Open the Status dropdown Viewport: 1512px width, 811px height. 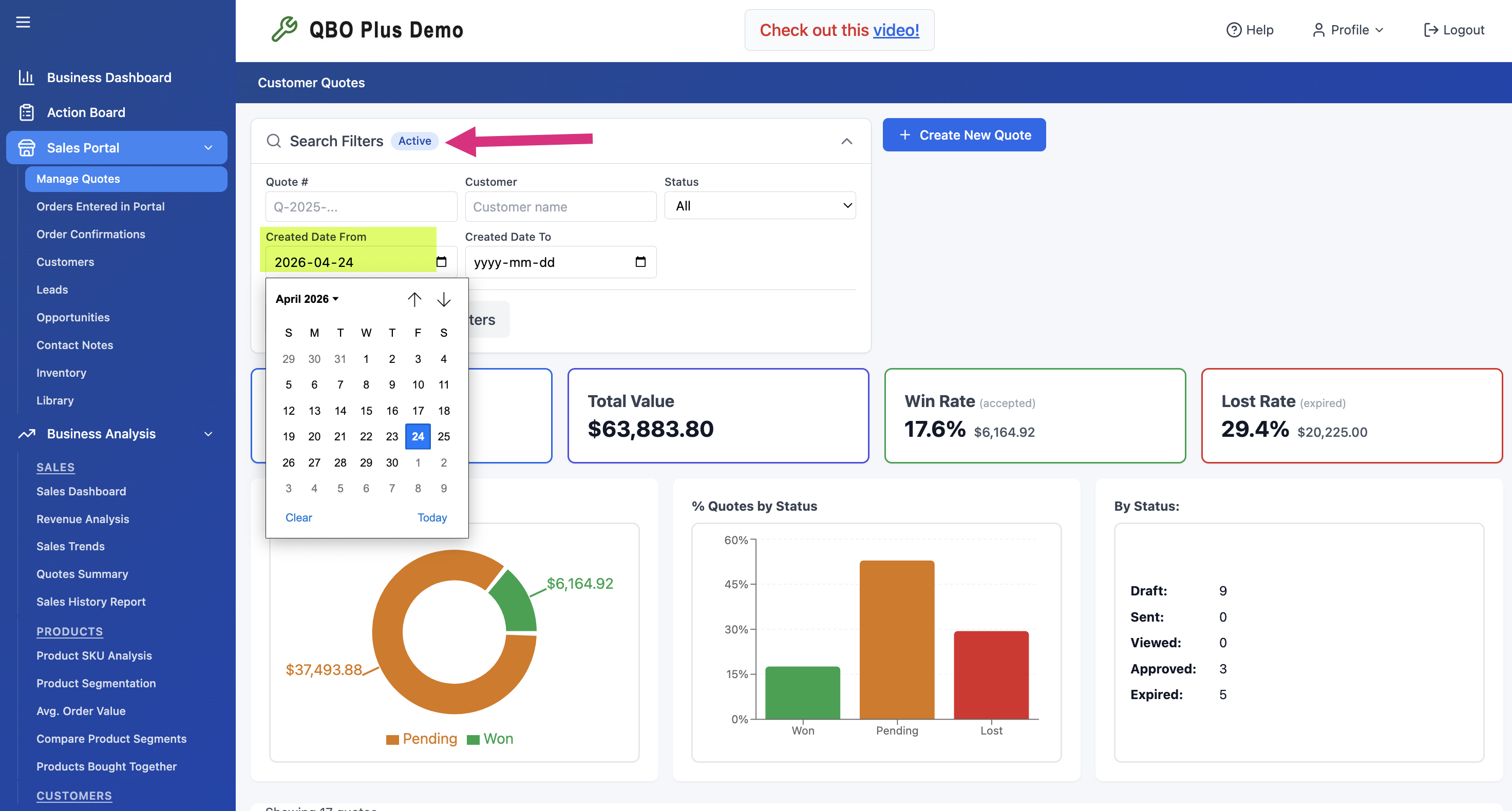[x=760, y=206]
